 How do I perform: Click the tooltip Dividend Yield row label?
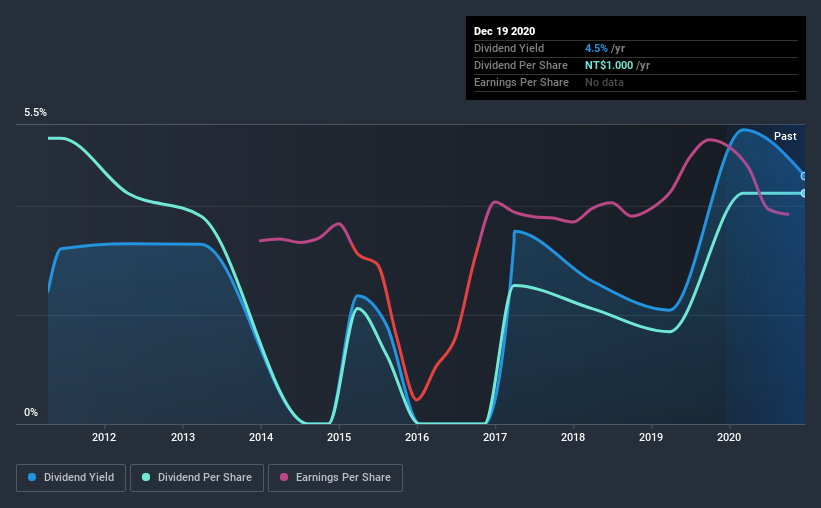point(509,48)
